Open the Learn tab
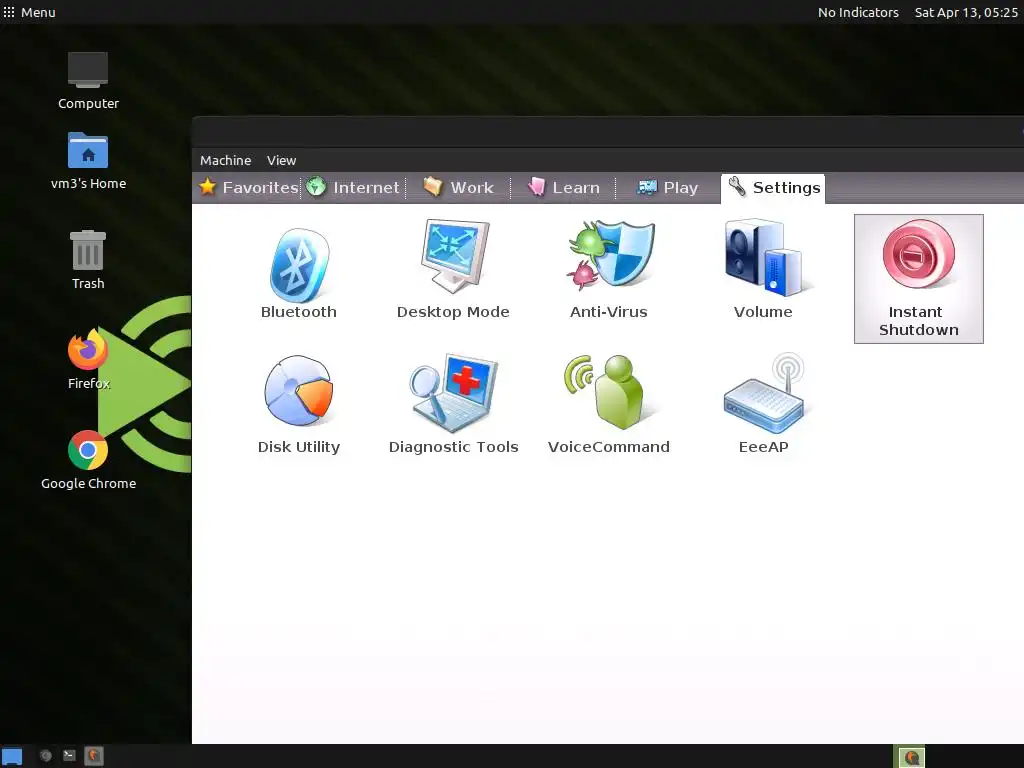Image resolution: width=1024 pixels, height=768 pixels. [x=564, y=187]
